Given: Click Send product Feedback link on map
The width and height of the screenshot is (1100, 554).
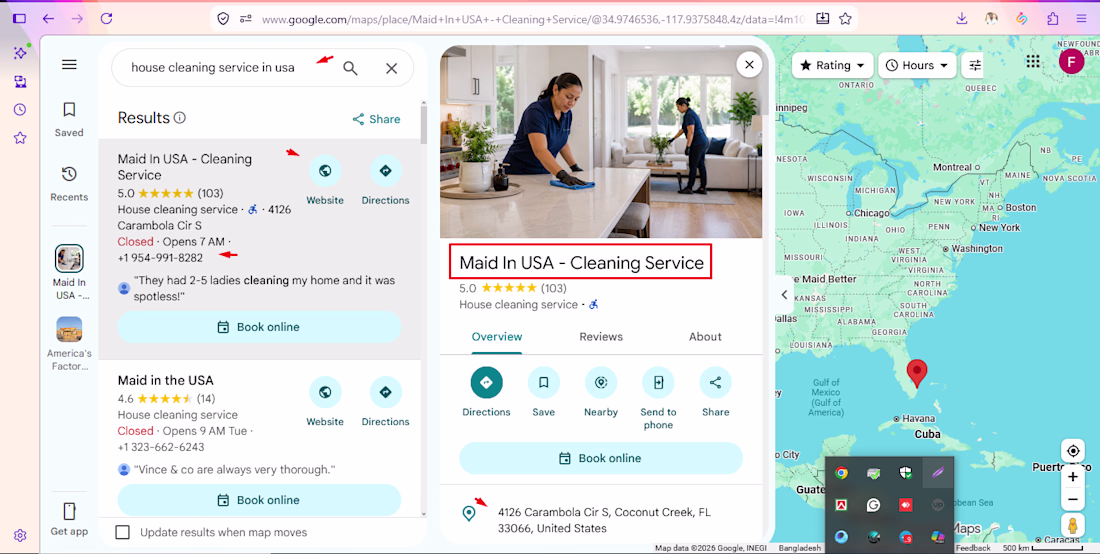Looking at the screenshot, I should pyautogui.click(x=974, y=548).
